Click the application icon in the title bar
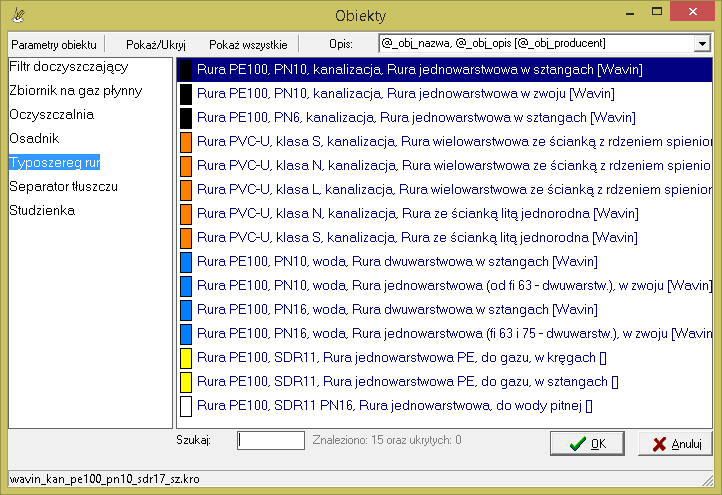The width and height of the screenshot is (722, 495). coord(18,15)
